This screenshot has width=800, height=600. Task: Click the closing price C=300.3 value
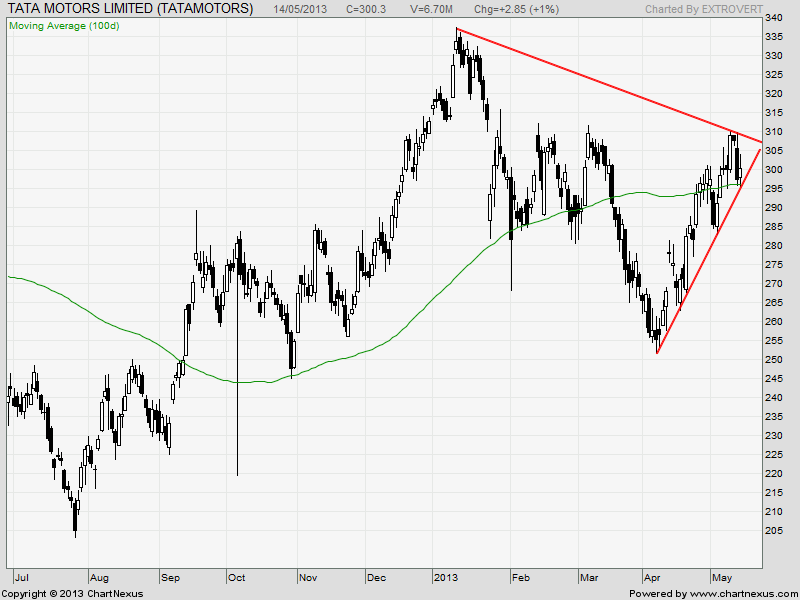[x=366, y=10]
